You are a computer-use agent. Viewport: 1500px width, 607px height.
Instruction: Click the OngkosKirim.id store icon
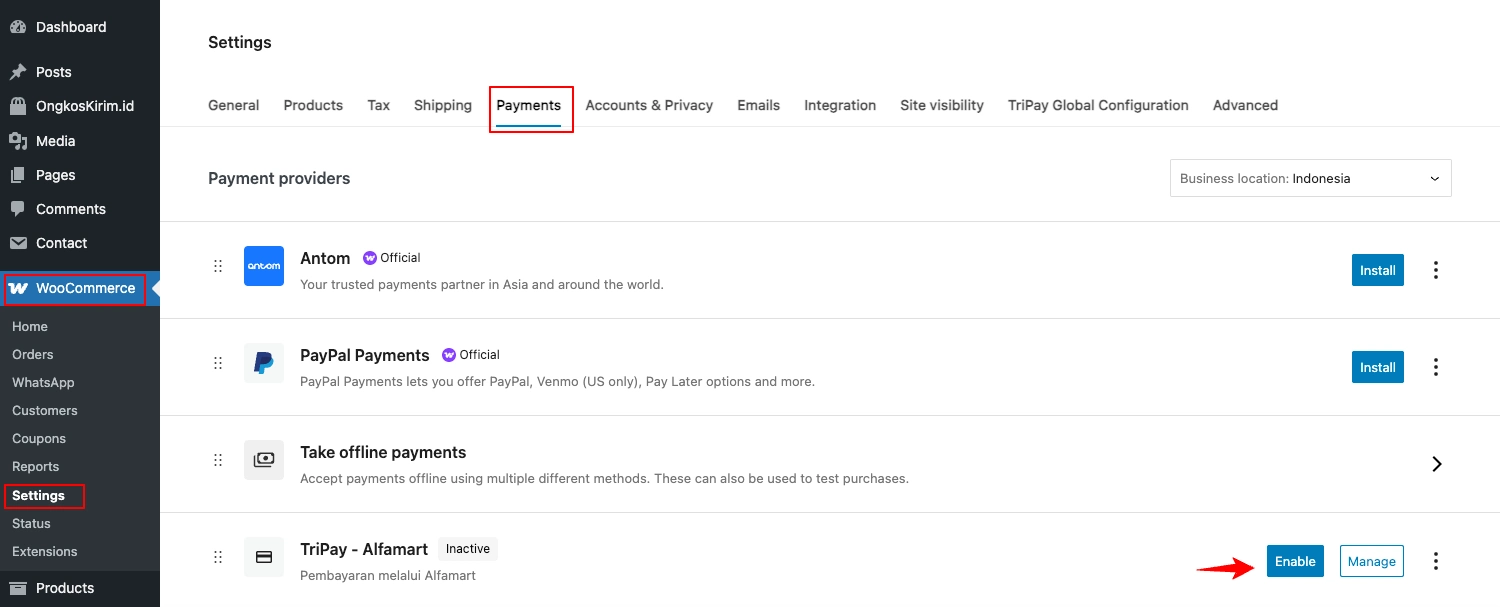tap(18, 106)
